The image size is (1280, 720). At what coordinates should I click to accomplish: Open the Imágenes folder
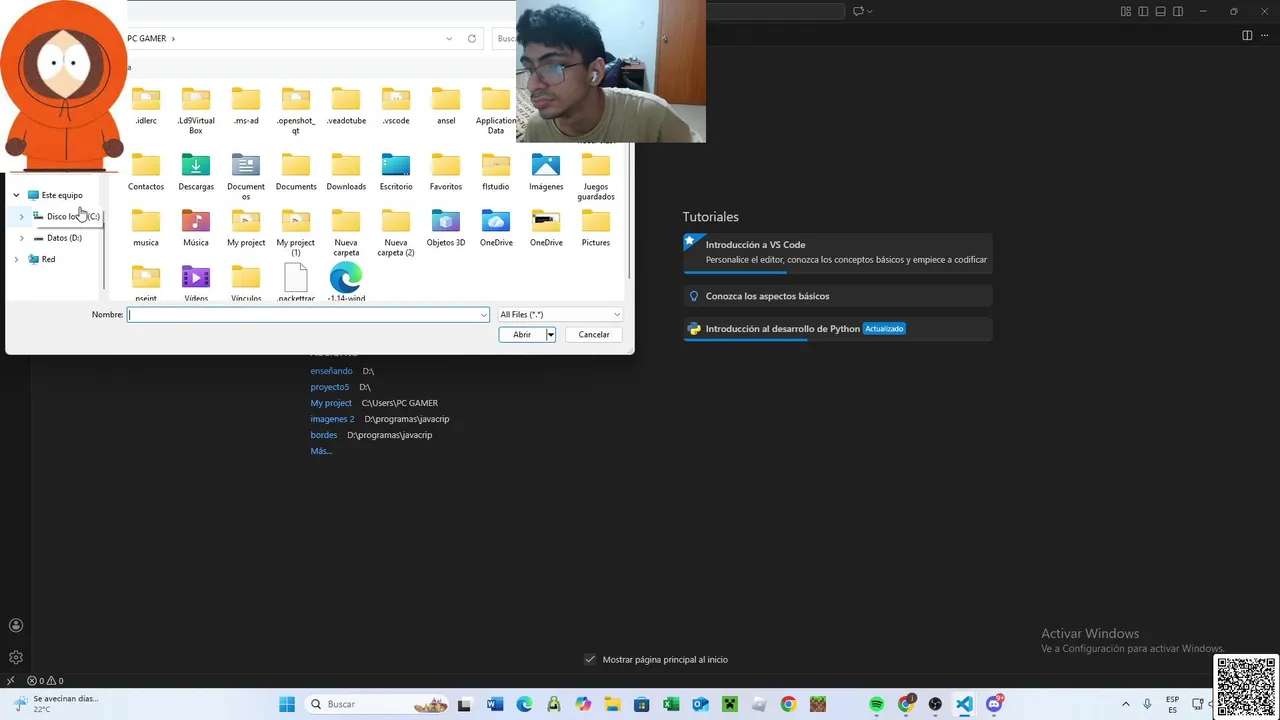(546, 172)
